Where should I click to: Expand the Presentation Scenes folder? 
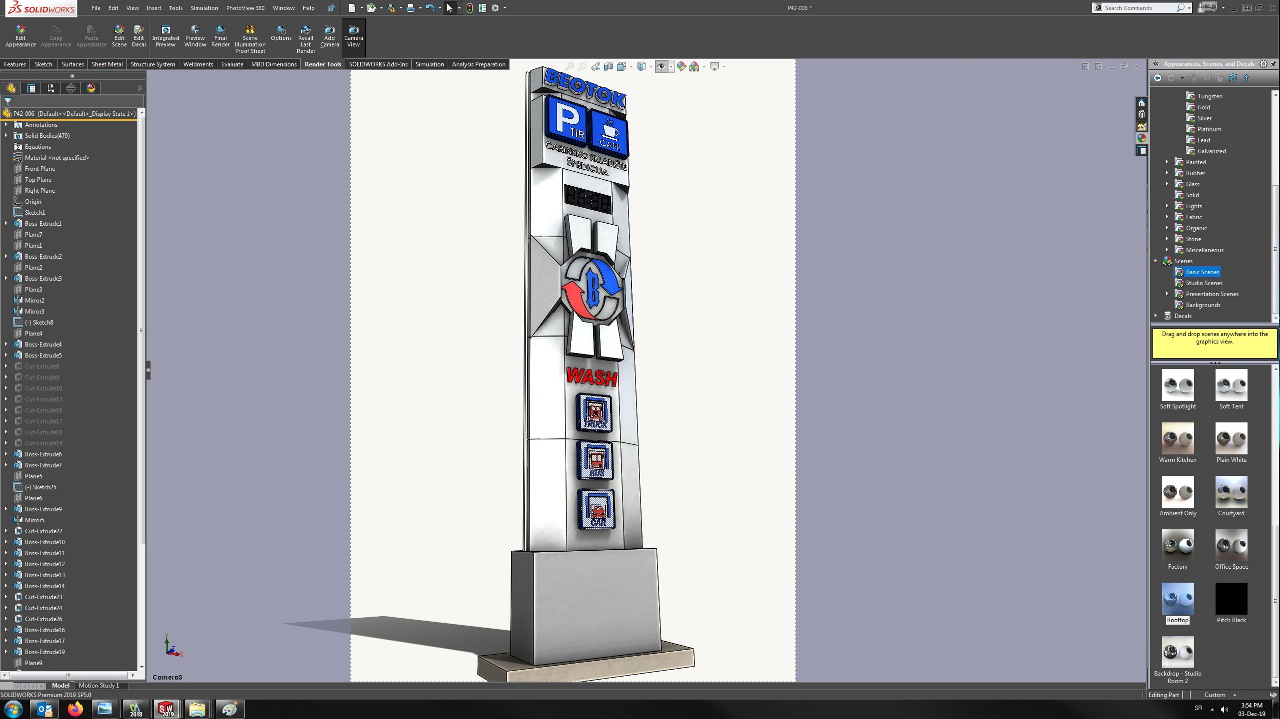[1167, 294]
